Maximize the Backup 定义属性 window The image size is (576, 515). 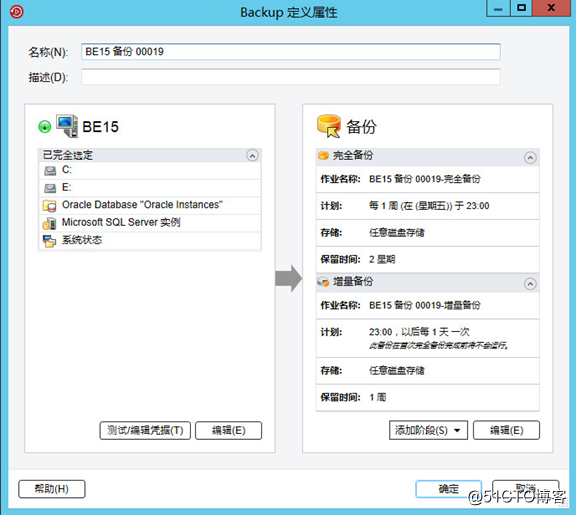pyautogui.click(x=521, y=8)
